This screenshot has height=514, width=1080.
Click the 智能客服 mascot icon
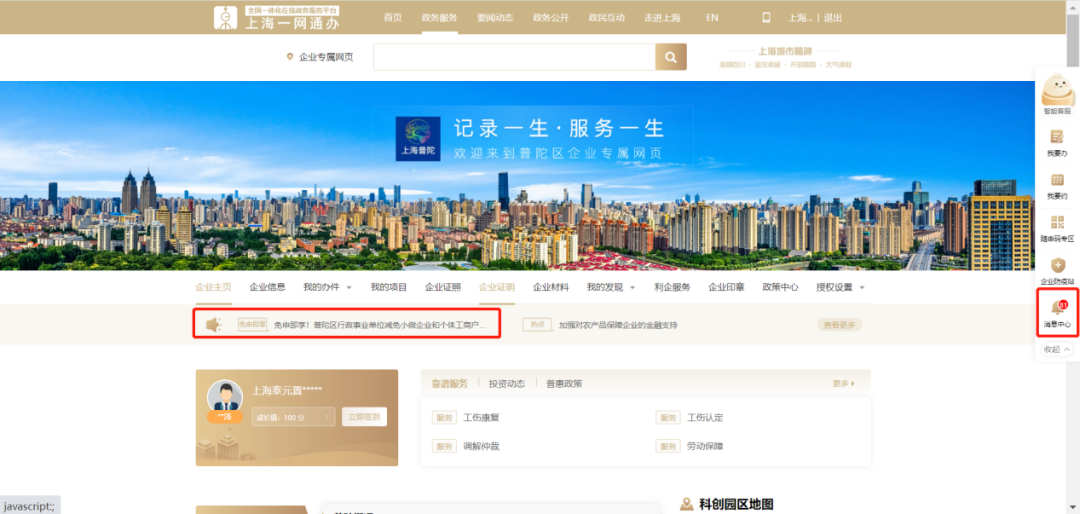[1057, 92]
